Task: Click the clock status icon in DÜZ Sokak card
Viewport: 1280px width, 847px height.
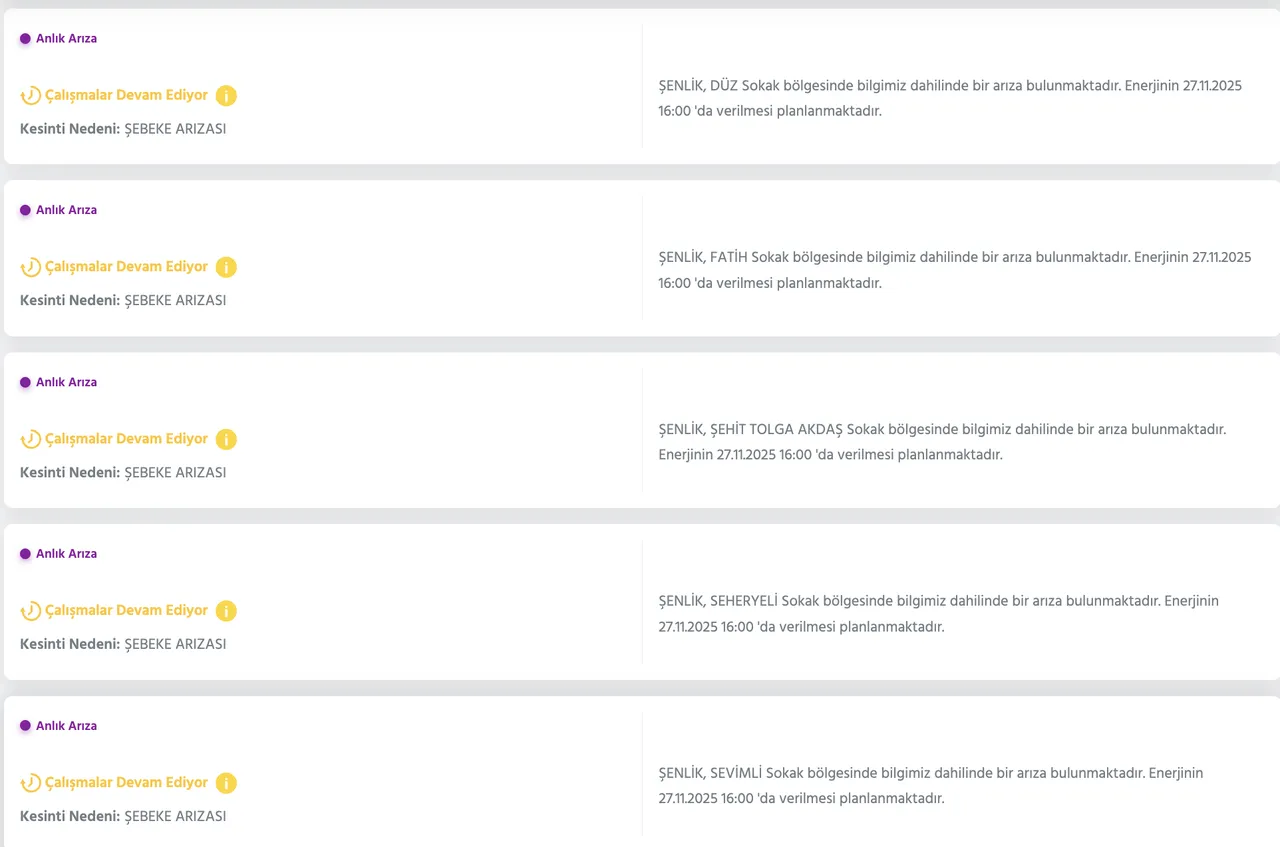Action: click(x=31, y=96)
